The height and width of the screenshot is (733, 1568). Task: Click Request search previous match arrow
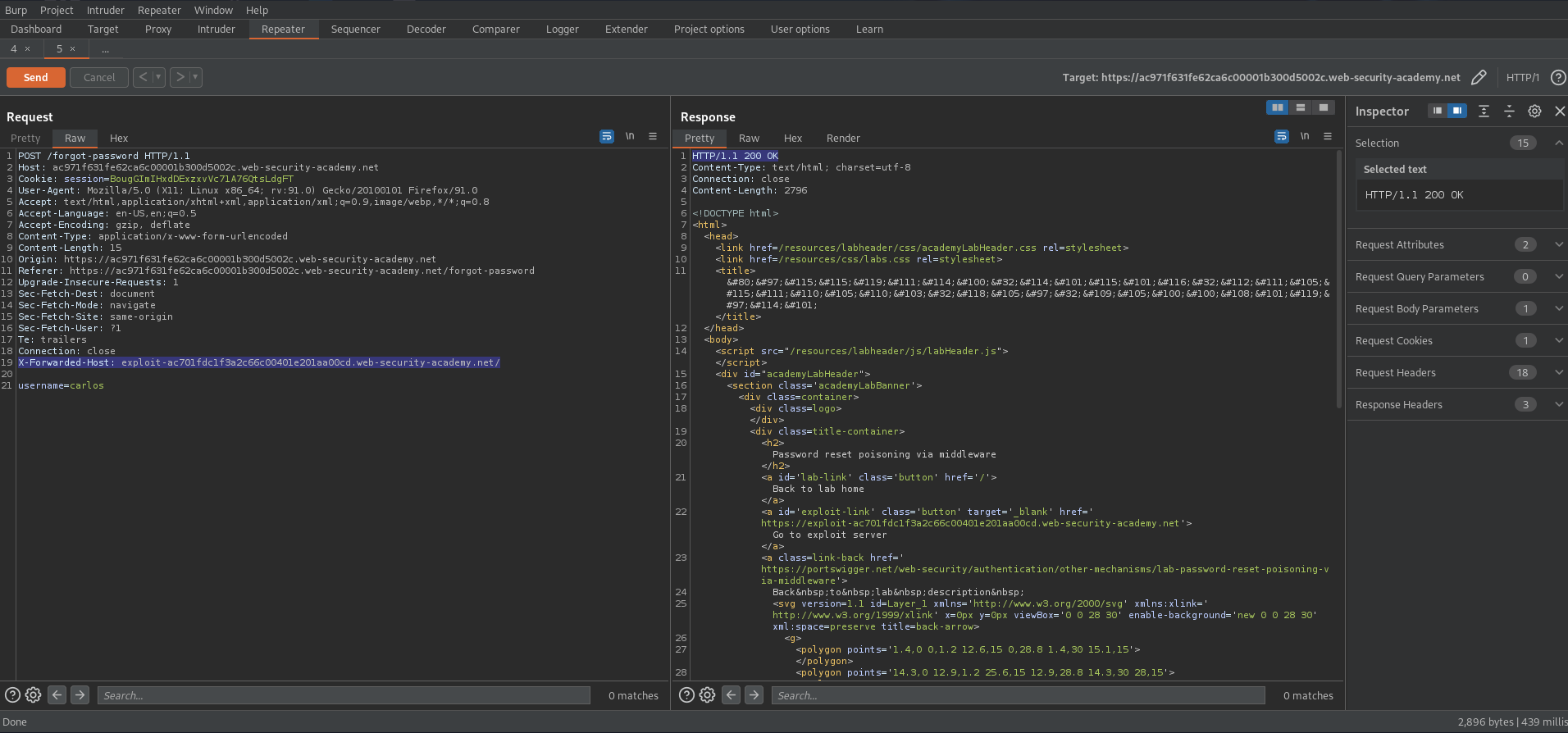(x=57, y=694)
